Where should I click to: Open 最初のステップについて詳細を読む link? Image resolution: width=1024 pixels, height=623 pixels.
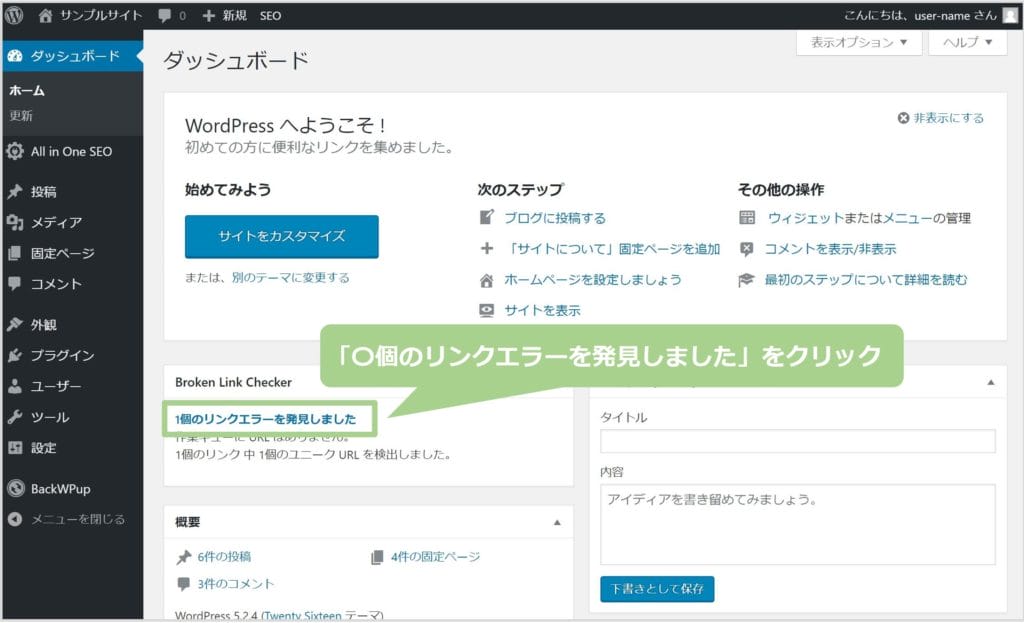[x=866, y=280]
